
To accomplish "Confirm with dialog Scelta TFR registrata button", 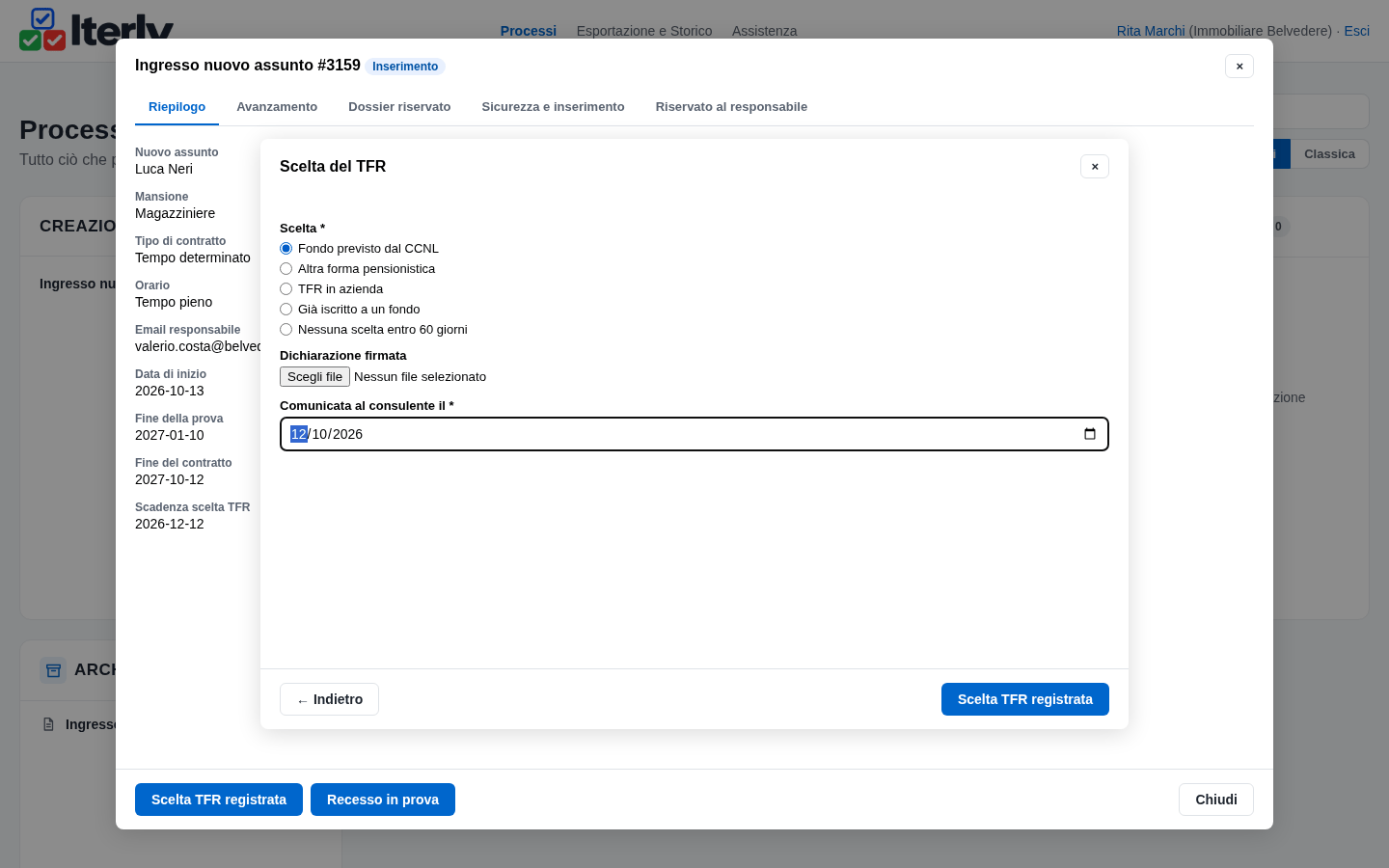I will click(1025, 699).
